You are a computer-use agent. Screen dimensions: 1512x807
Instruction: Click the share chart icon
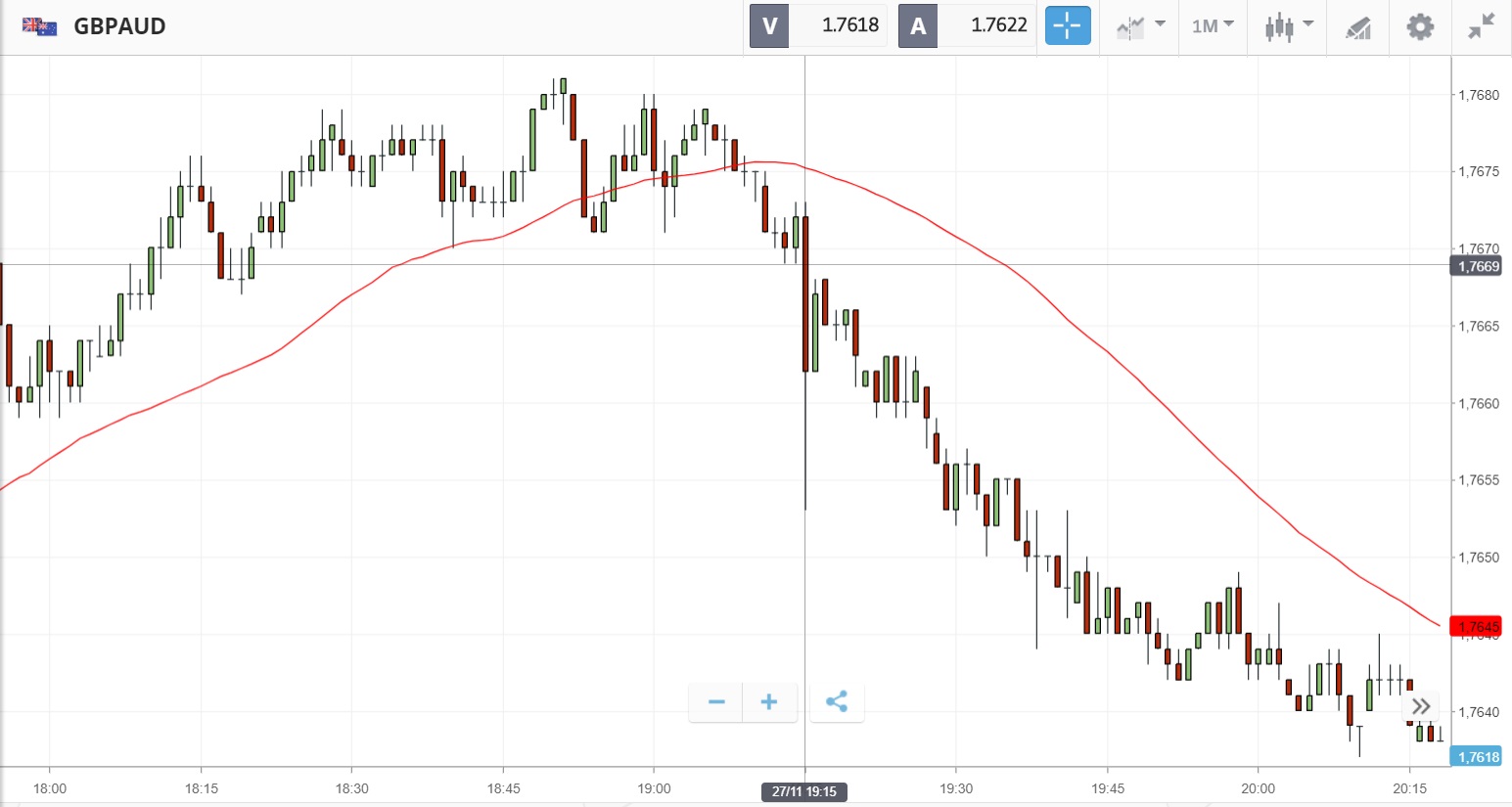[837, 701]
